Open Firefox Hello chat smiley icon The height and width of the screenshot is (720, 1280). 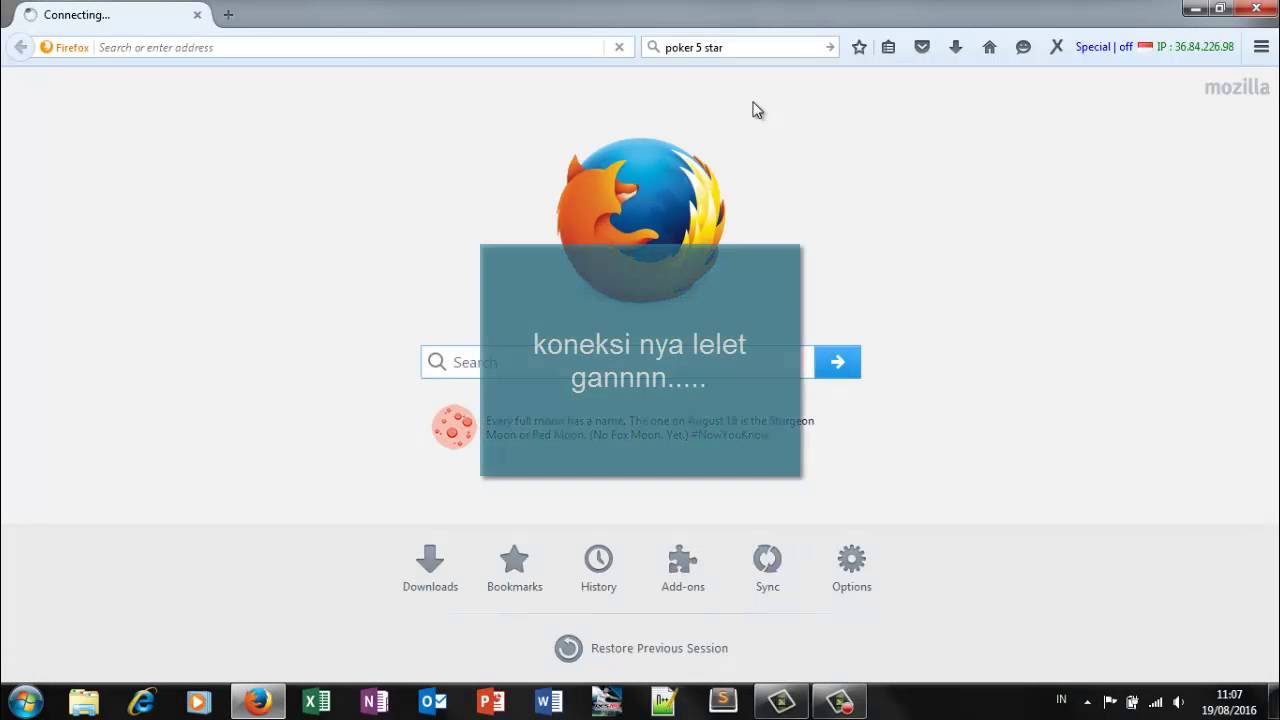tap(1023, 47)
